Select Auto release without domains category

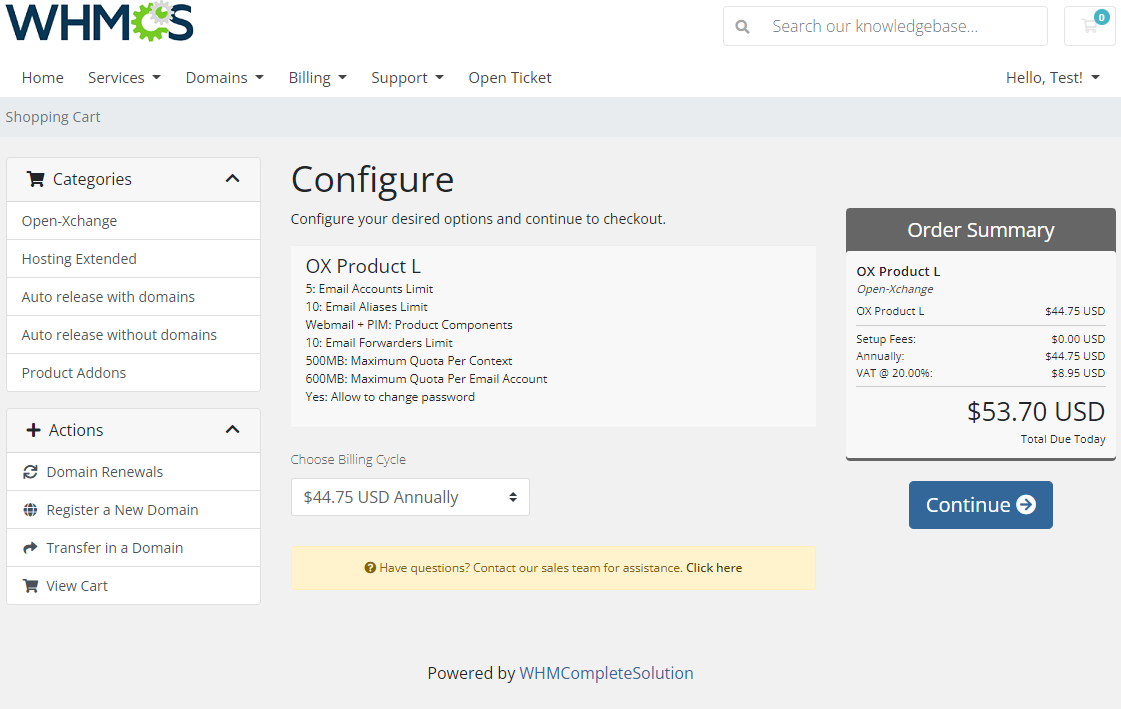coord(133,334)
